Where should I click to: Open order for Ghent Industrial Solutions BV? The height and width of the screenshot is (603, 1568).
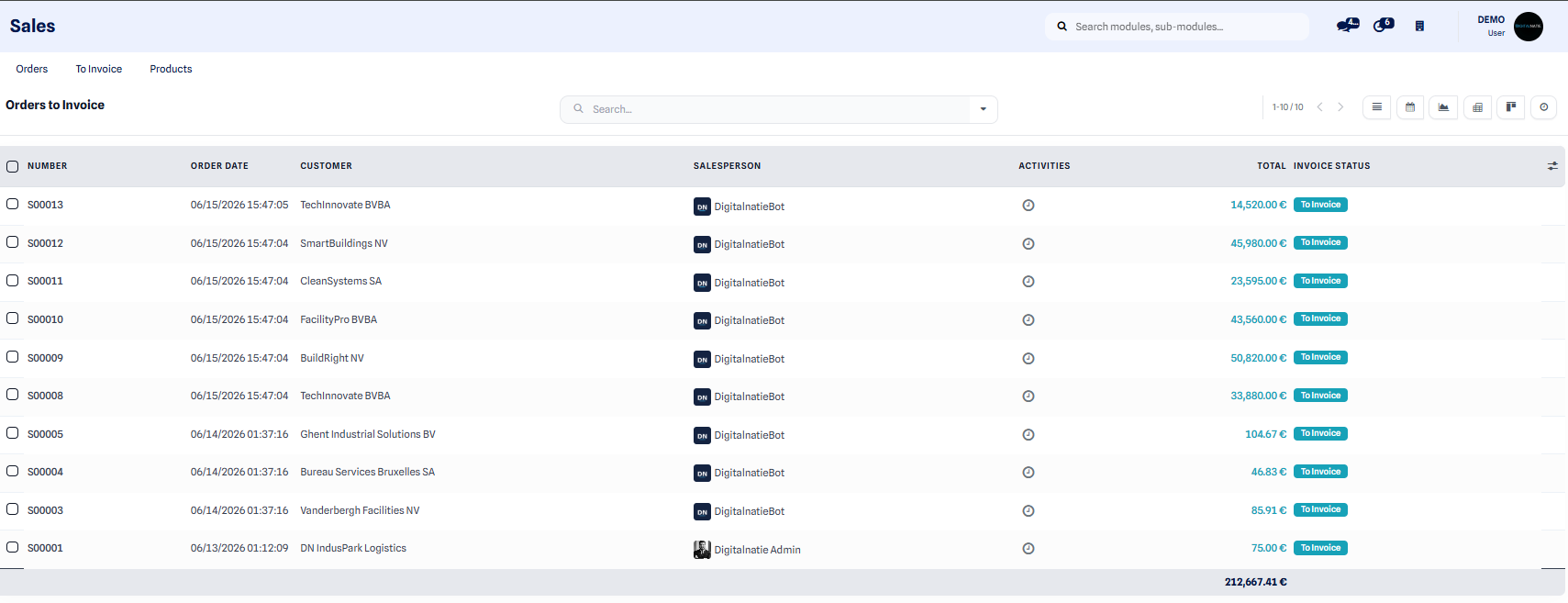(368, 434)
